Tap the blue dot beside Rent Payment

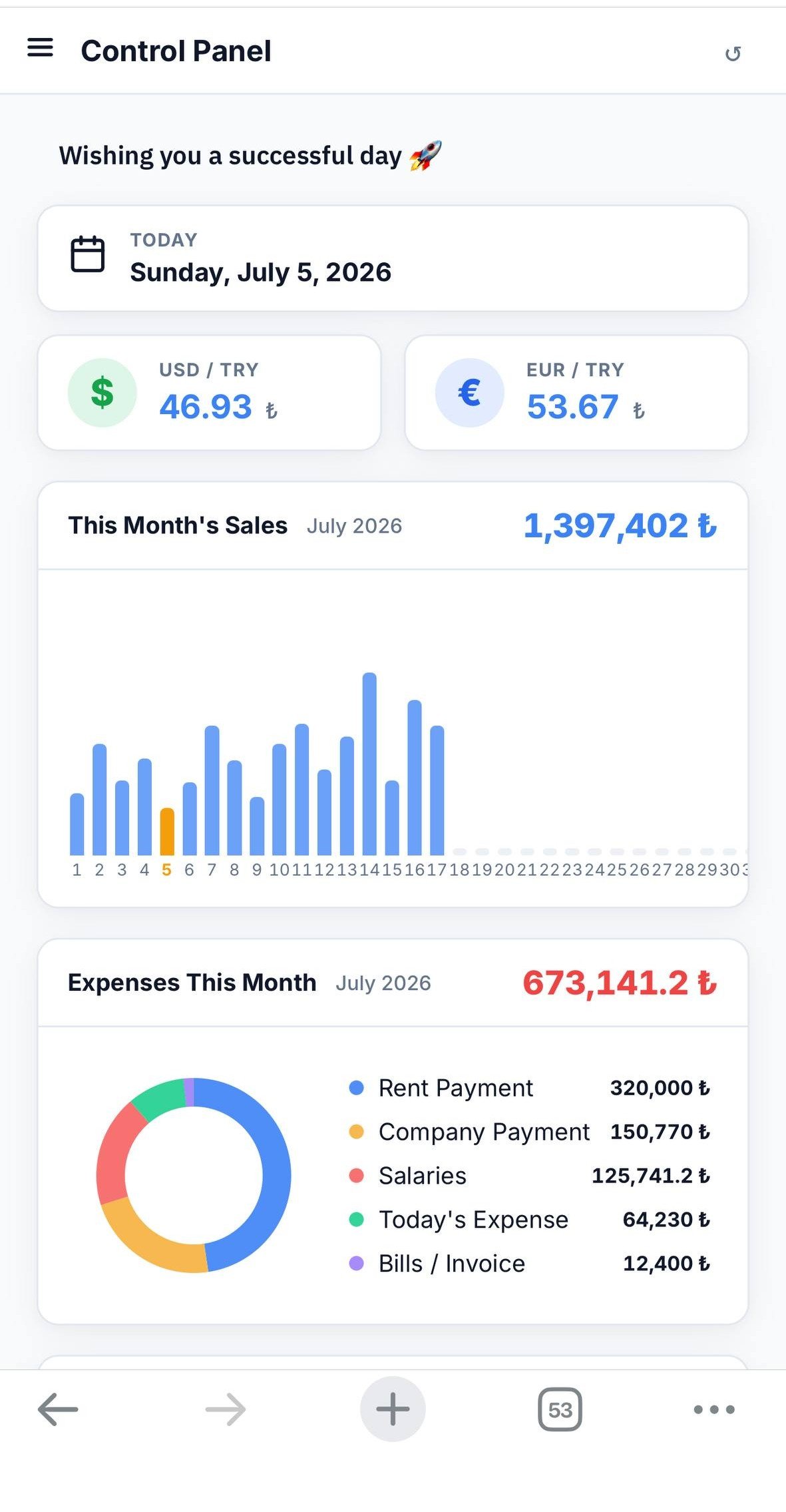coord(357,1088)
